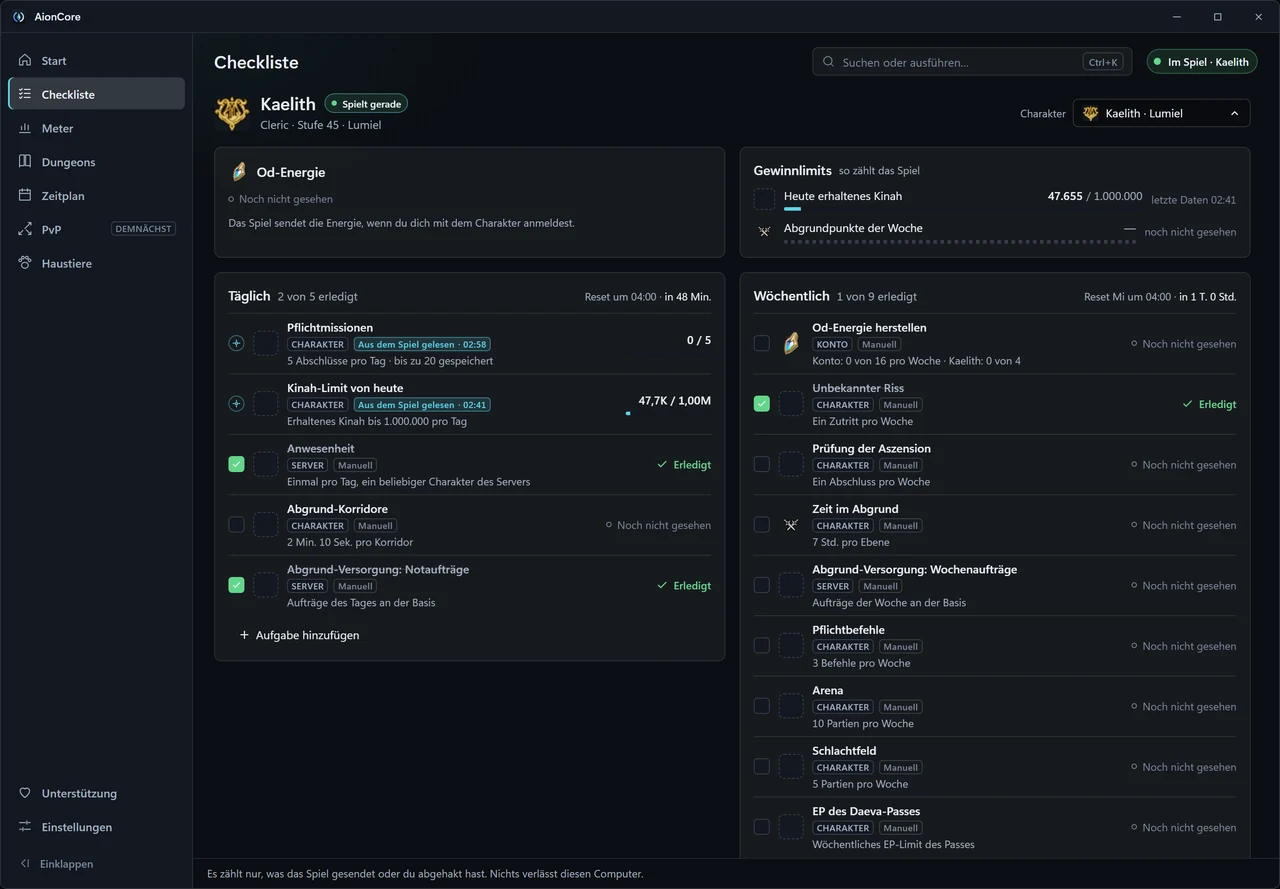Click the Od-Energie crystal icon in card header
This screenshot has height=889, width=1280.
[x=239, y=172]
